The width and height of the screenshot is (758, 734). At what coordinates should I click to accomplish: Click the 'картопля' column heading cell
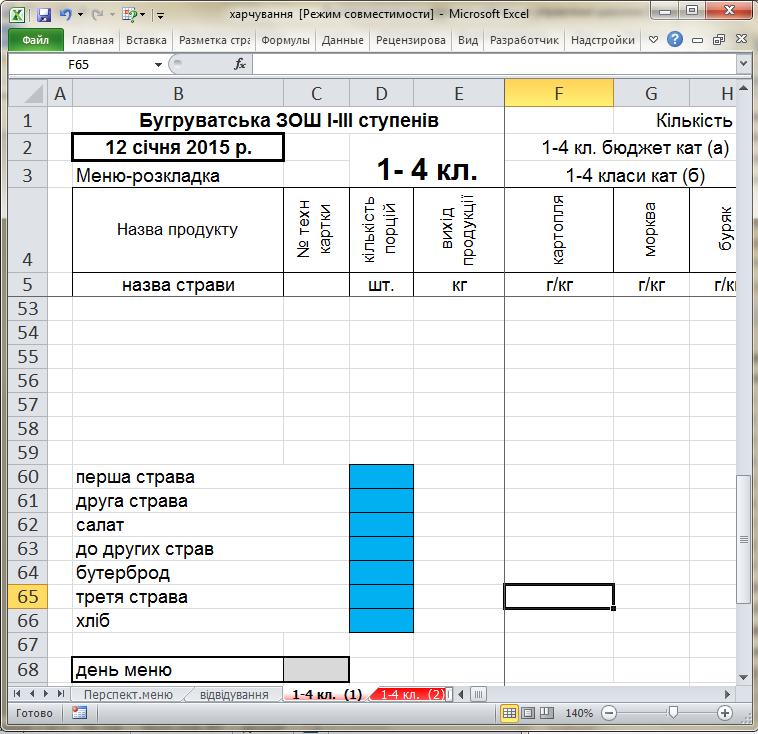click(x=559, y=230)
